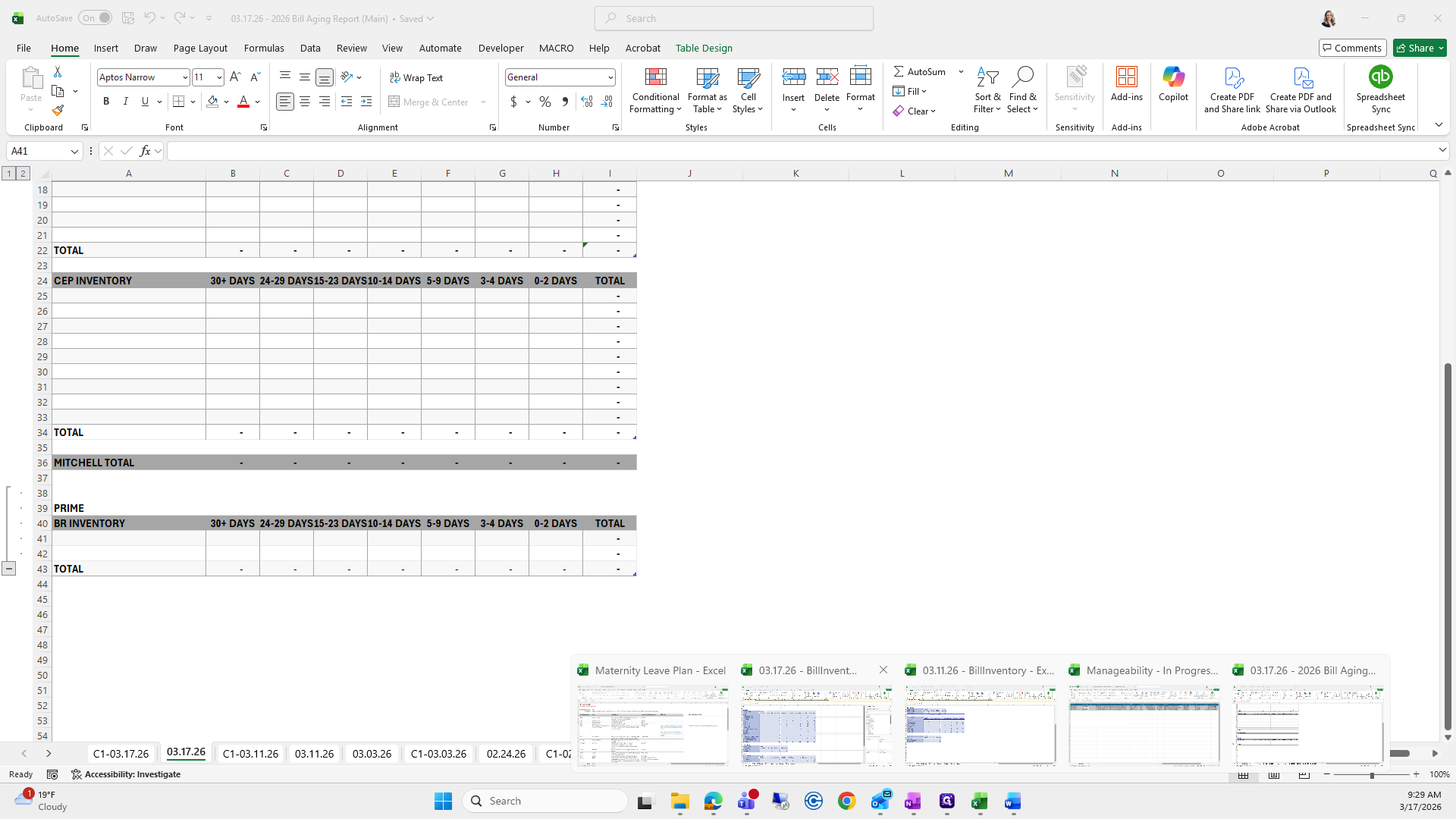Click the red Font Color swatch
This screenshot has width=1456, height=819.
point(243,102)
